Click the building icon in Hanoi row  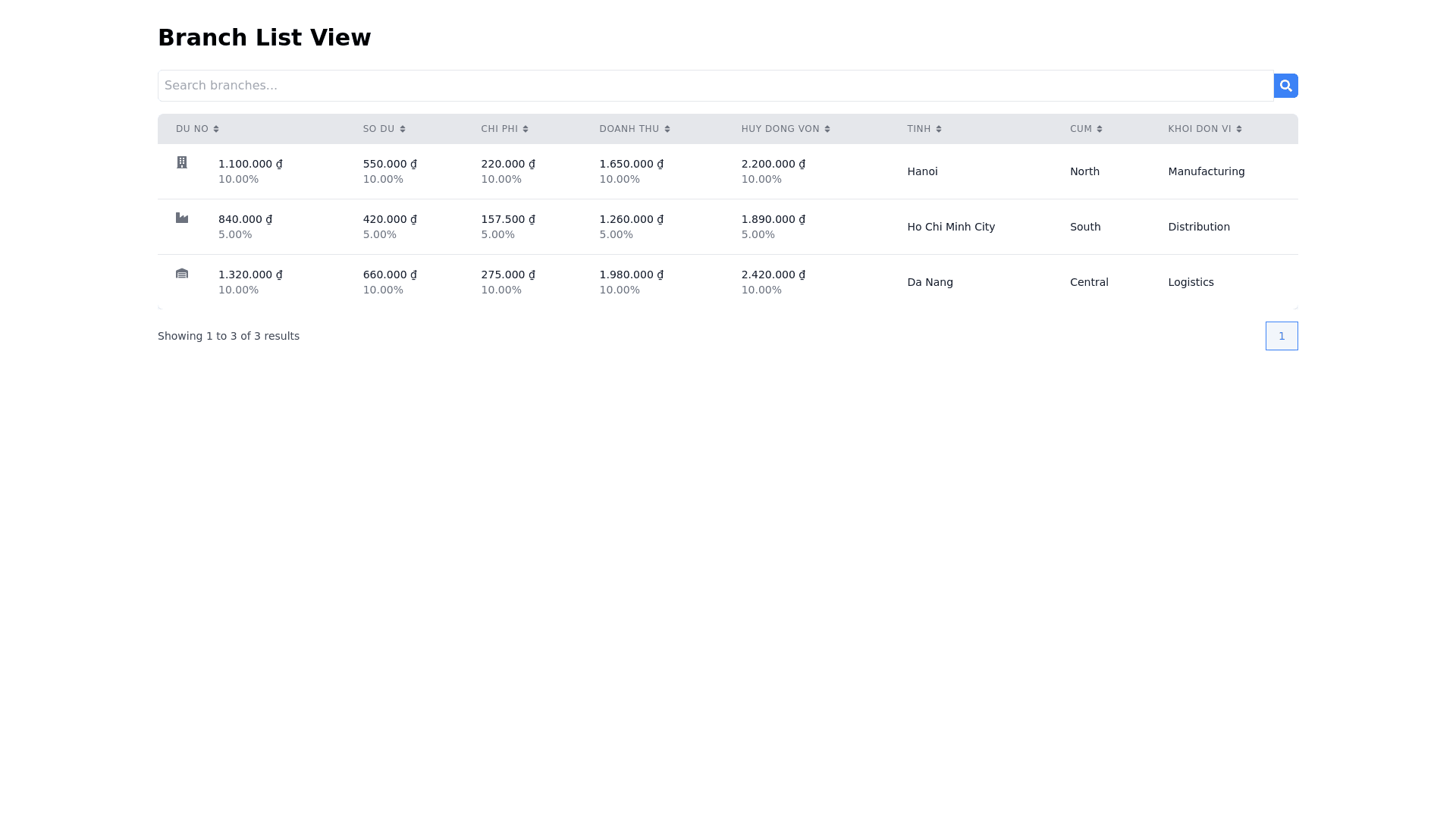(182, 162)
